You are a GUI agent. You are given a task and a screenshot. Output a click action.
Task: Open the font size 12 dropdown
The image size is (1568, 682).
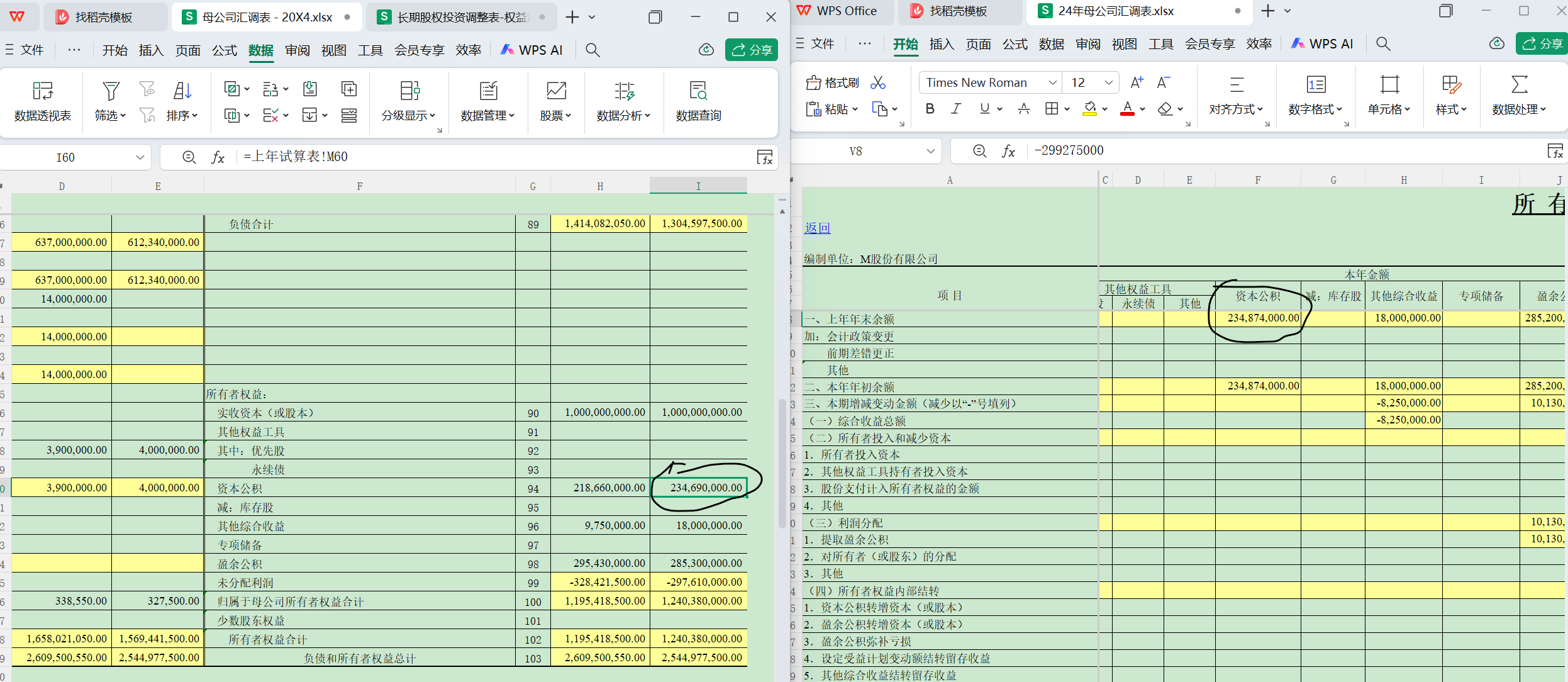point(1108,82)
